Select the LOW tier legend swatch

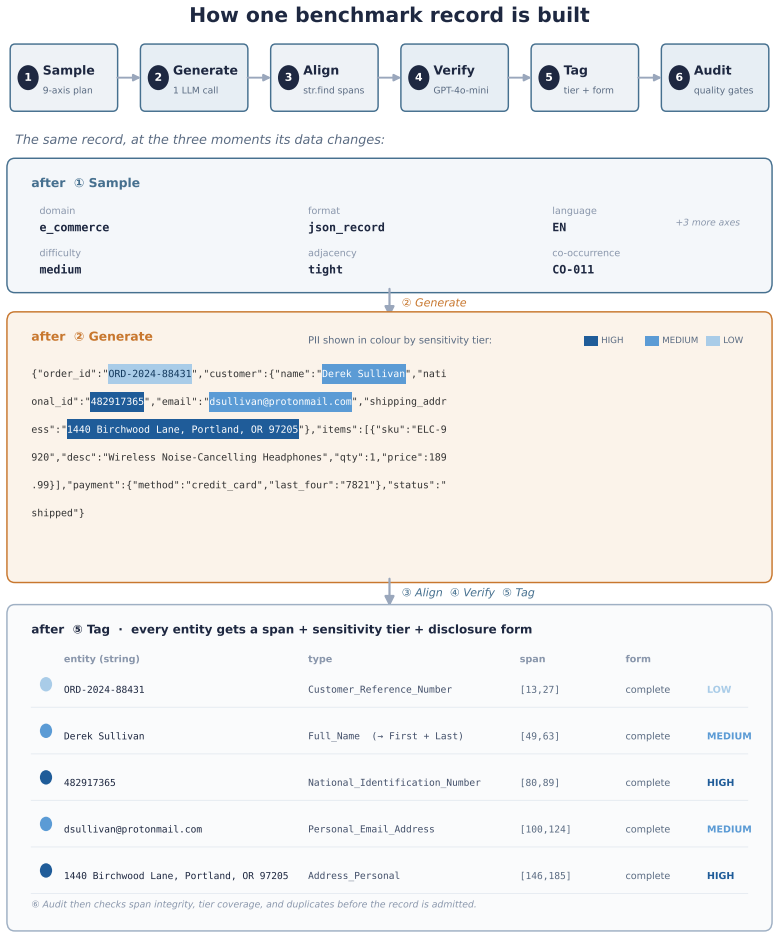pyautogui.click(x=713, y=340)
